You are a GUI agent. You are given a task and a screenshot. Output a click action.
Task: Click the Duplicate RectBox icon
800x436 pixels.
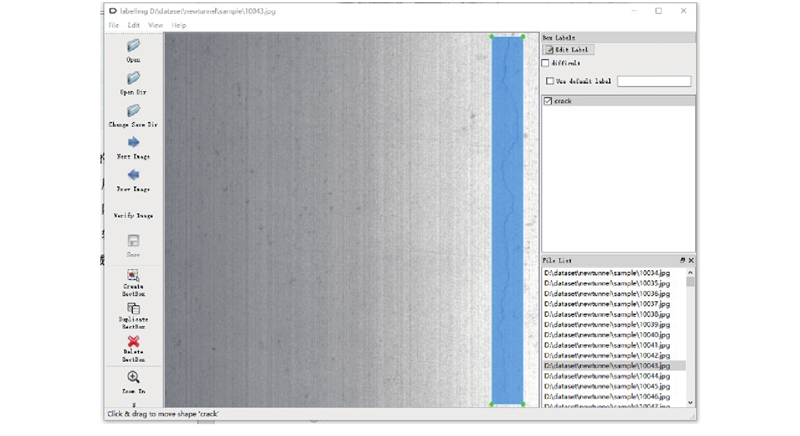coord(133,309)
